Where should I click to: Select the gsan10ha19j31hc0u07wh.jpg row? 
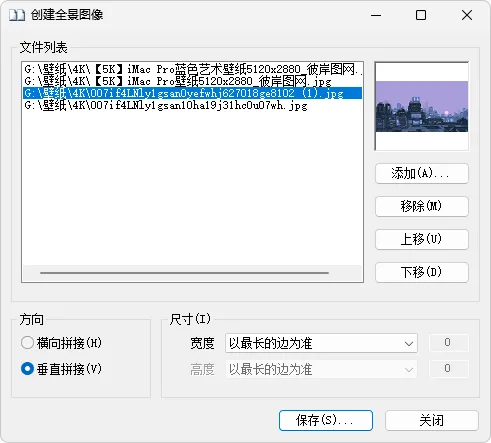click(x=193, y=106)
